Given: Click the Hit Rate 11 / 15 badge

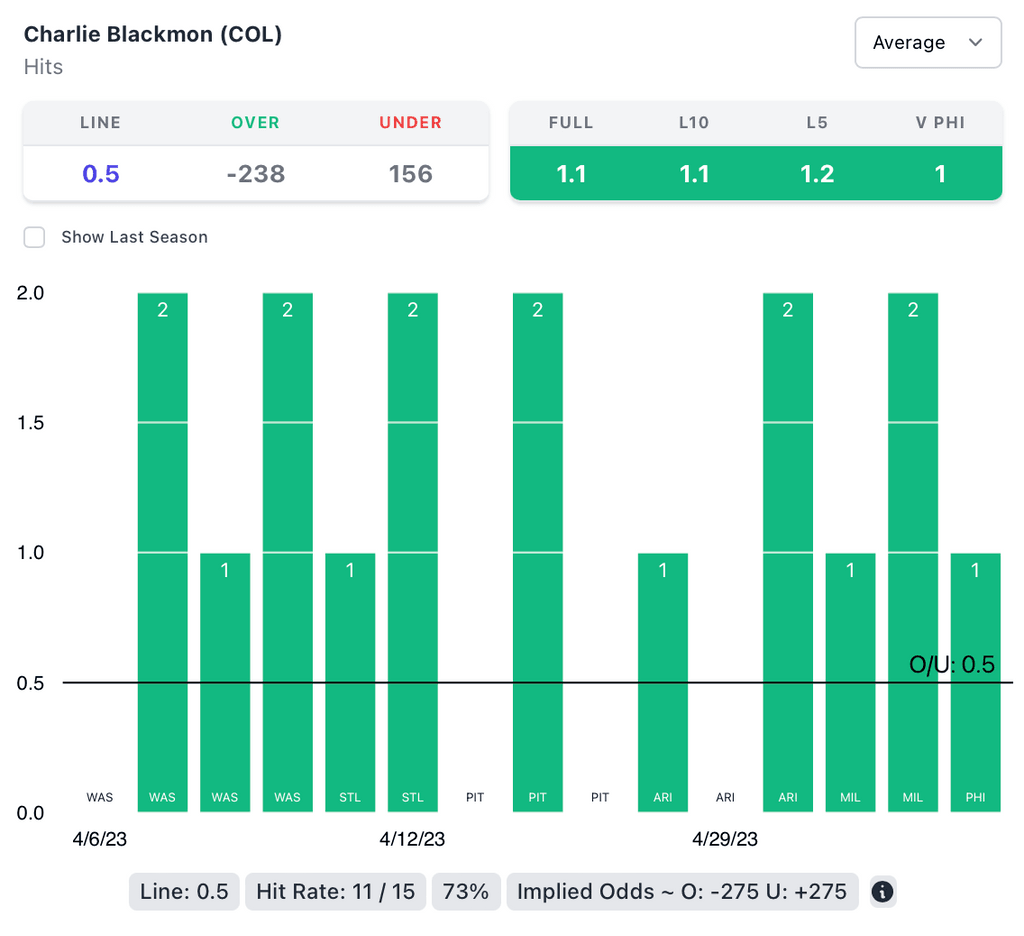Looking at the screenshot, I should tap(335, 891).
